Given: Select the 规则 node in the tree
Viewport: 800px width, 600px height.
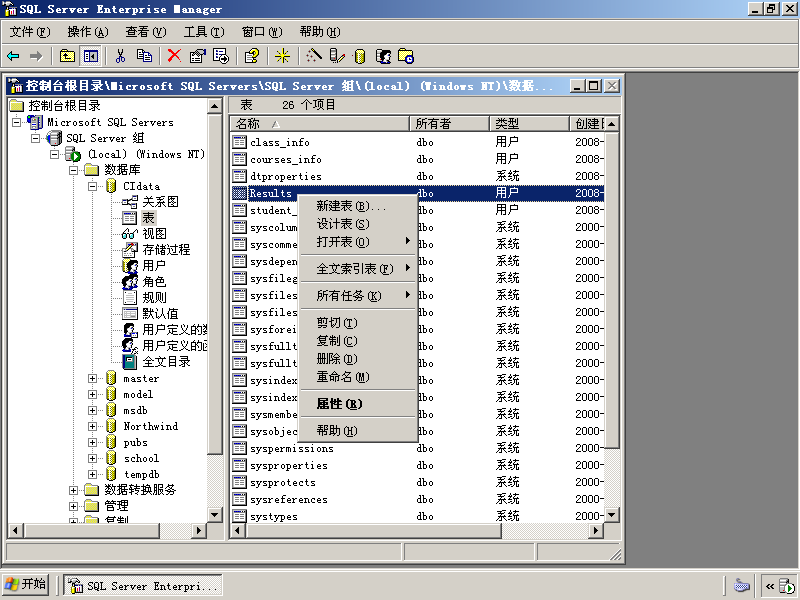Looking at the screenshot, I should point(154,297).
